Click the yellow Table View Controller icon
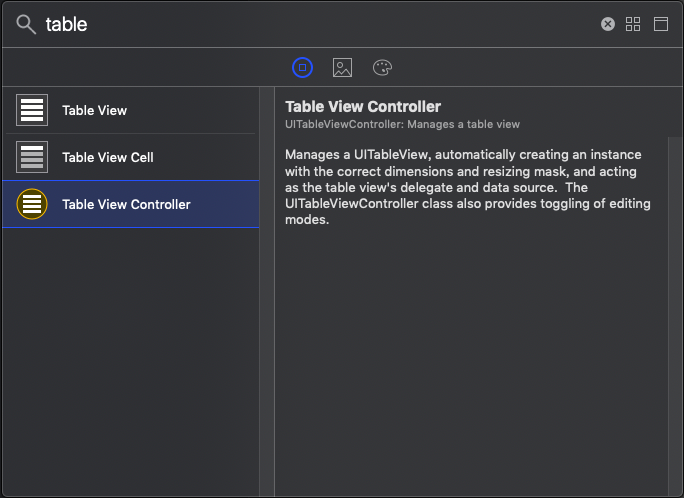Screen dimensions: 684x498 [x=32, y=204]
